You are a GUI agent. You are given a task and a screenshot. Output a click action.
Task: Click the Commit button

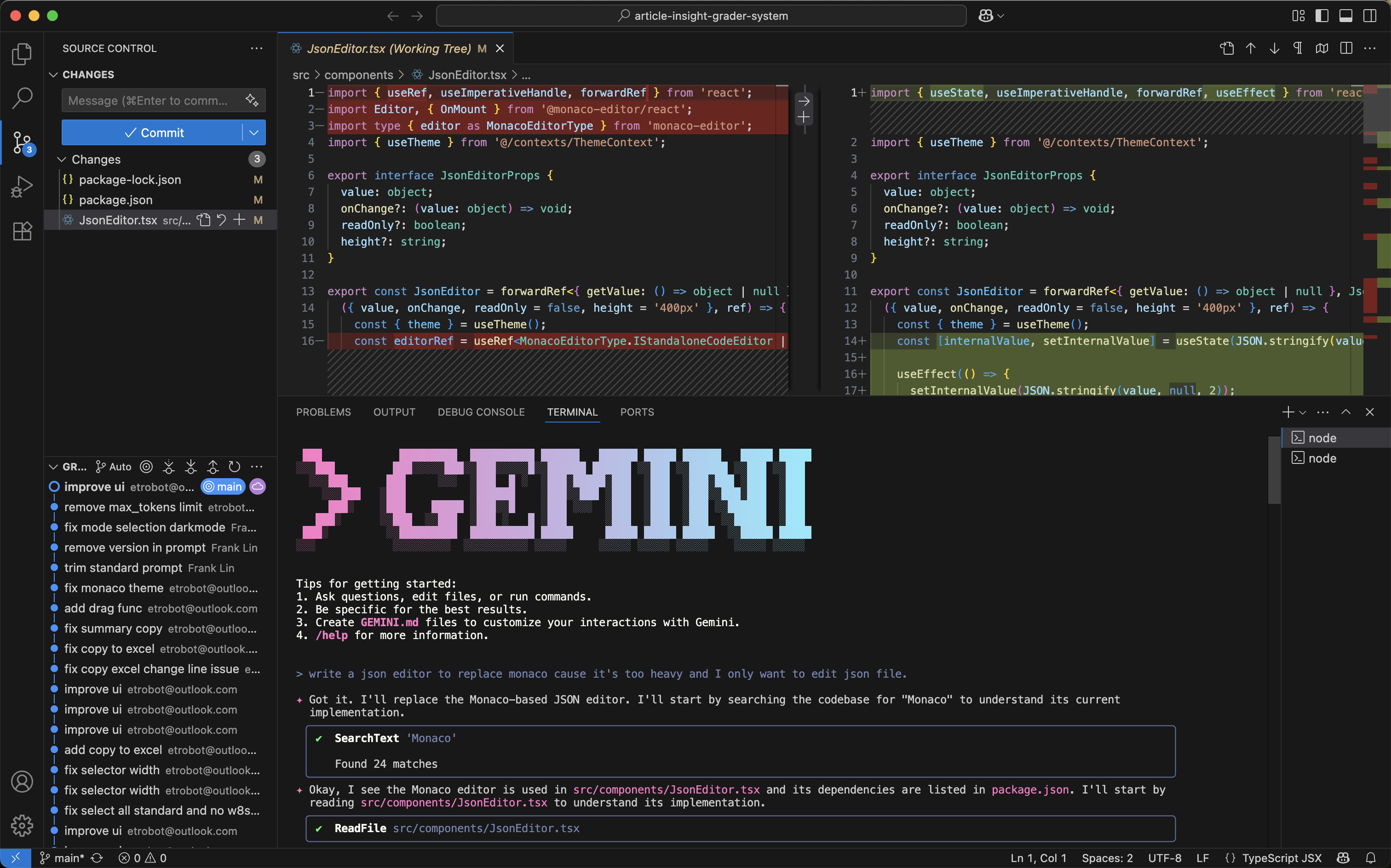click(152, 132)
